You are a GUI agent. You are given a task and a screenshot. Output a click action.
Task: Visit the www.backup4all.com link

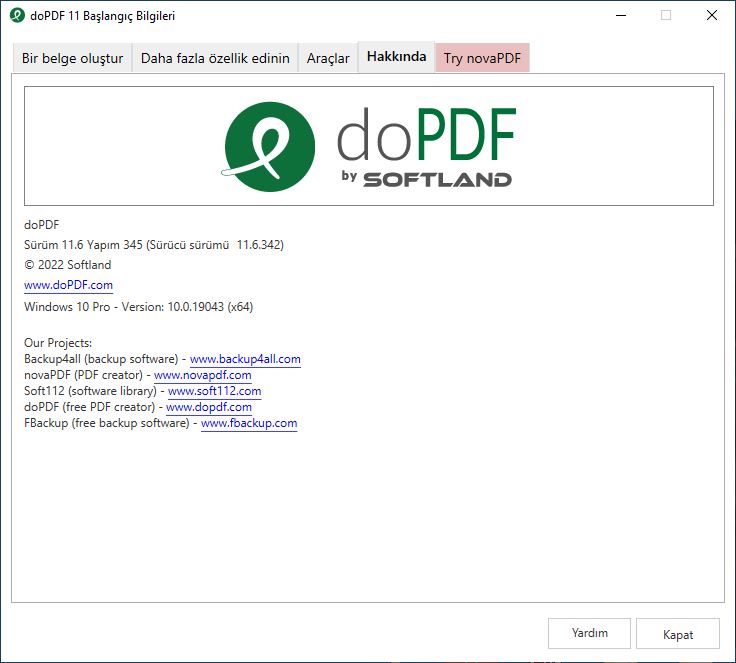click(245, 359)
